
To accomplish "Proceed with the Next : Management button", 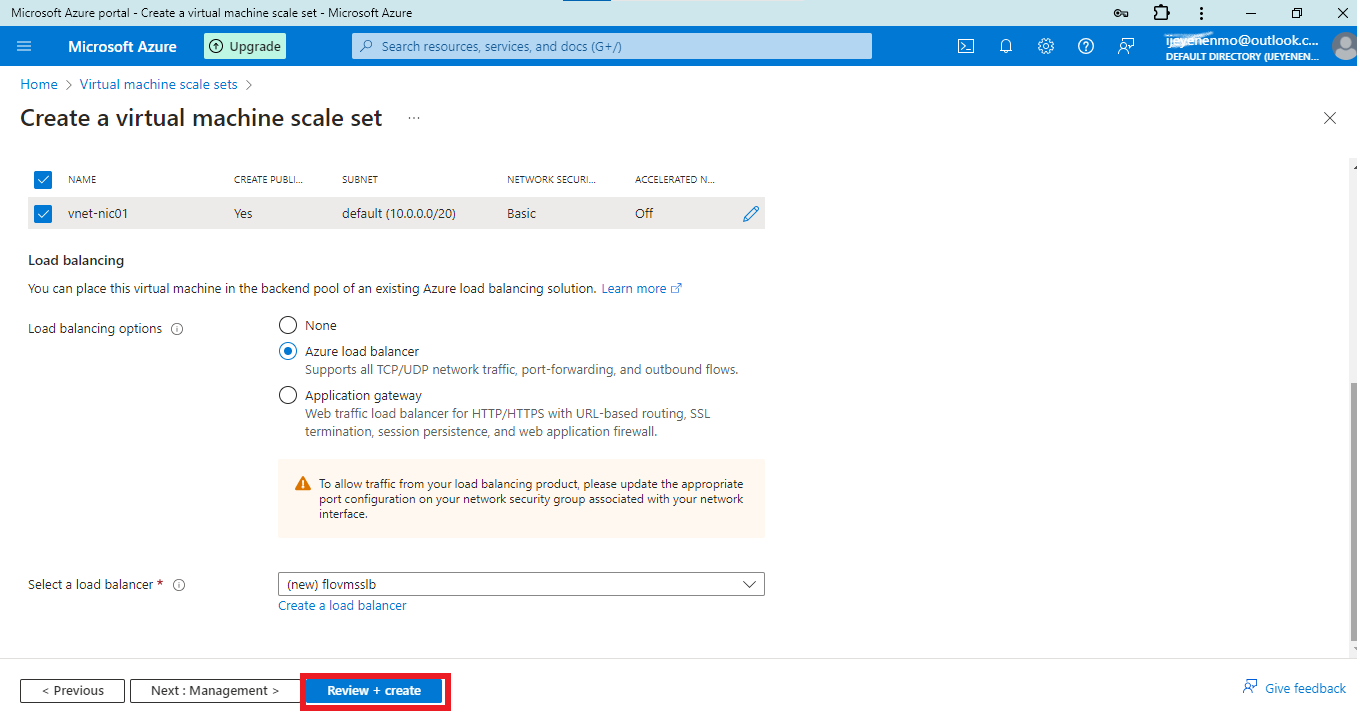I will pyautogui.click(x=215, y=691).
